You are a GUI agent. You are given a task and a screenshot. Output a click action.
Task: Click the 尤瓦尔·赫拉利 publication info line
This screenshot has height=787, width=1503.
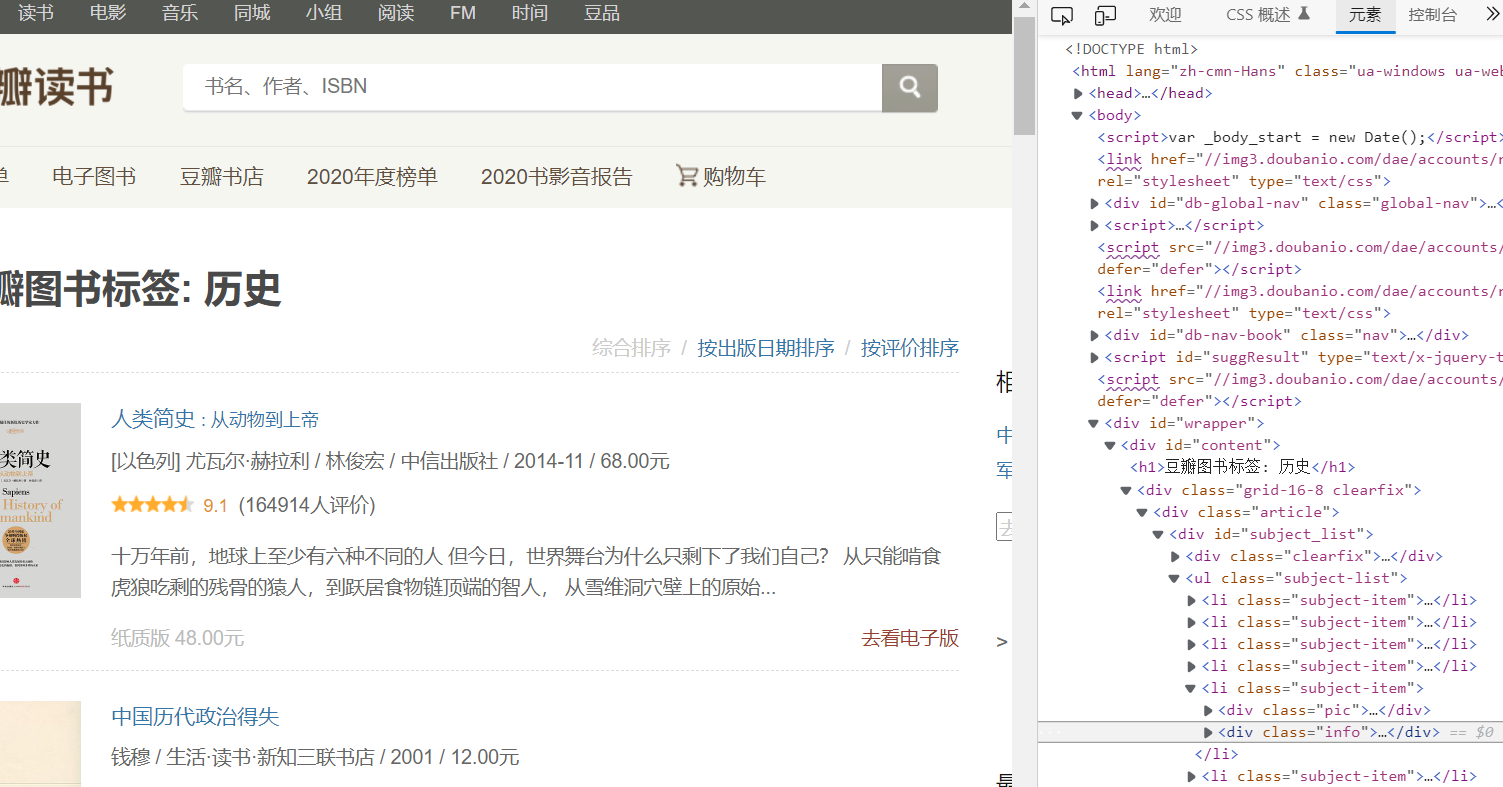pos(390,461)
